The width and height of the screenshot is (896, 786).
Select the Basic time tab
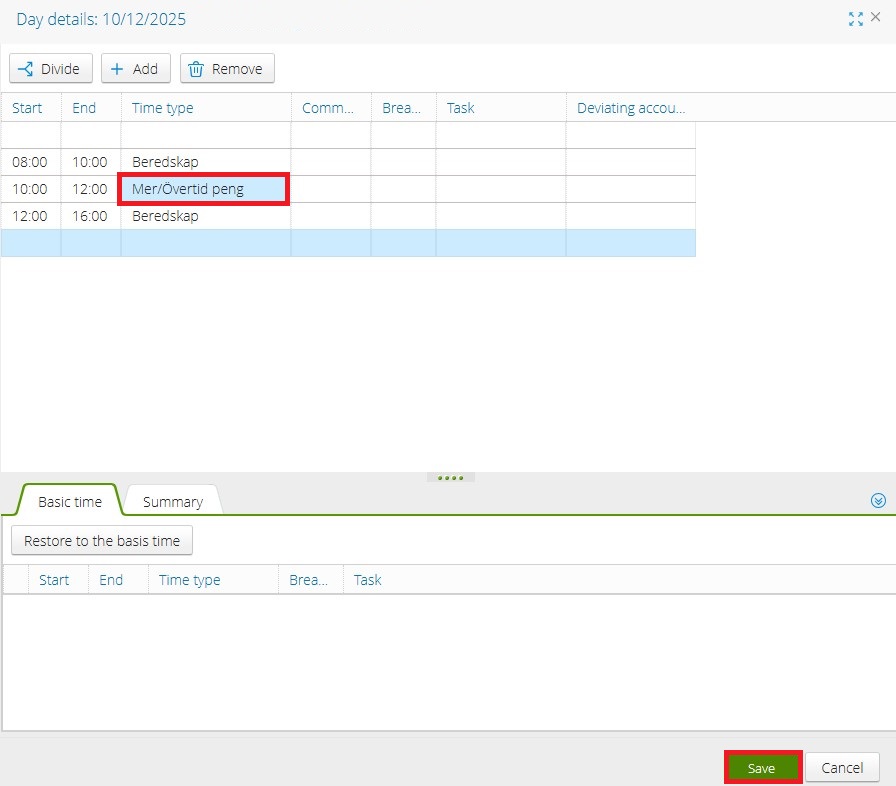click(x=70, y=502)
